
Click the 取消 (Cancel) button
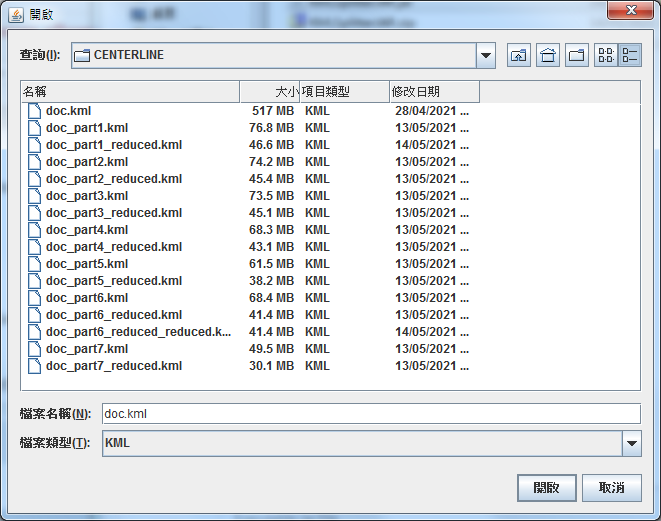tap(612, 488)
